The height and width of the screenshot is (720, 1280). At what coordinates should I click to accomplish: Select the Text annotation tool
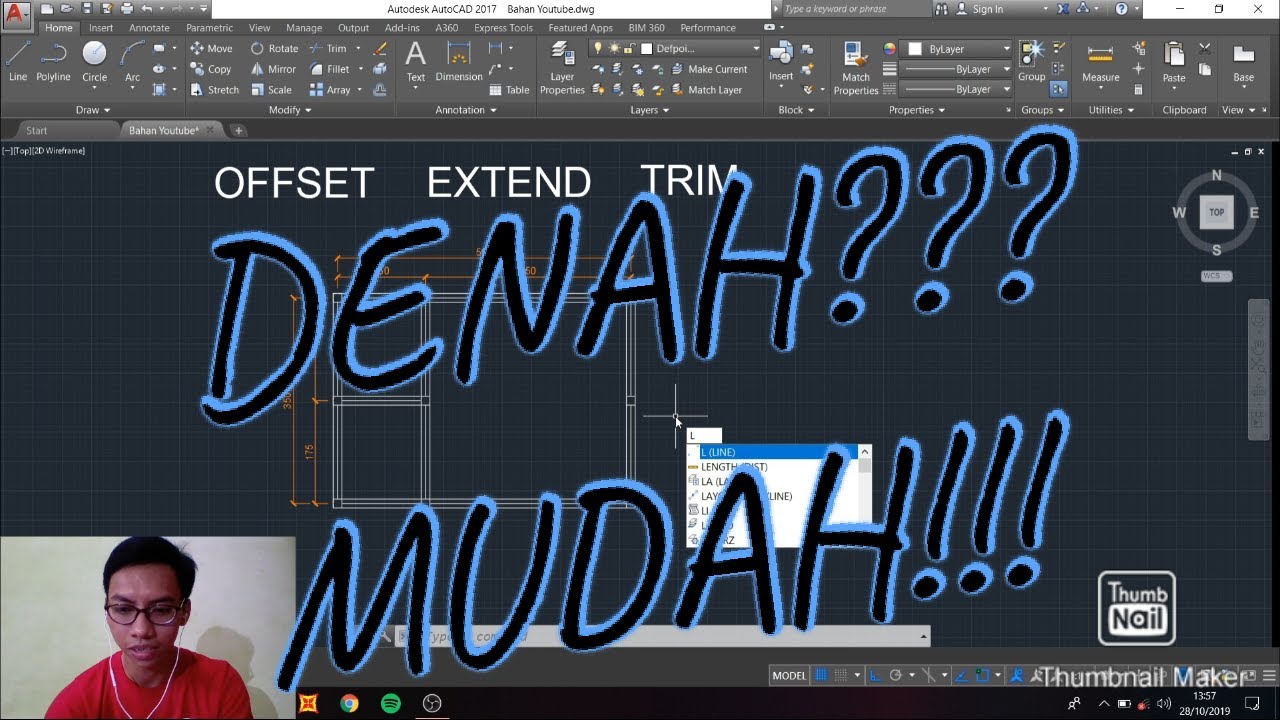coord(416,62)
